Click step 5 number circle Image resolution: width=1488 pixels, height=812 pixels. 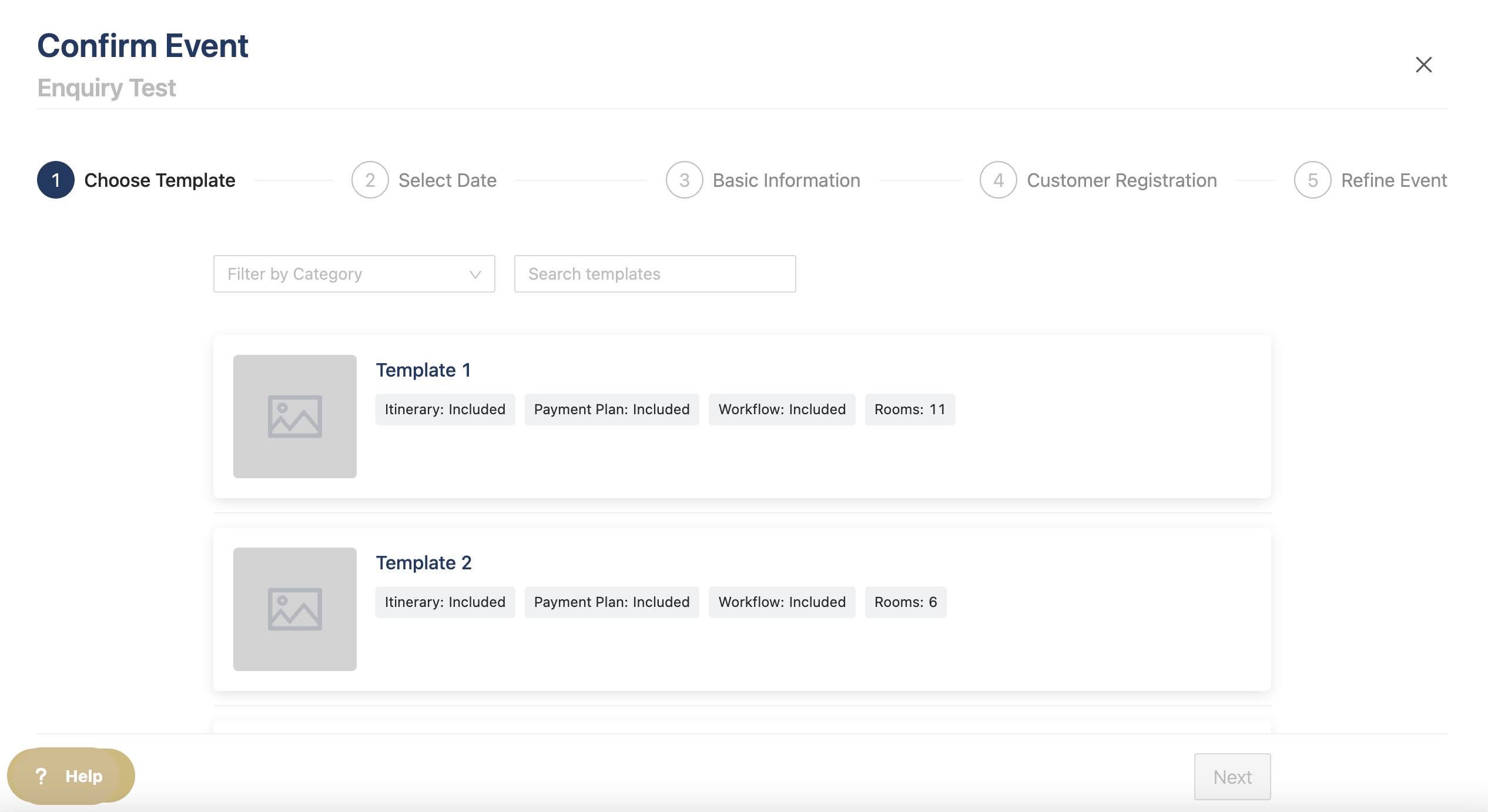click(x=1312, y=180)
